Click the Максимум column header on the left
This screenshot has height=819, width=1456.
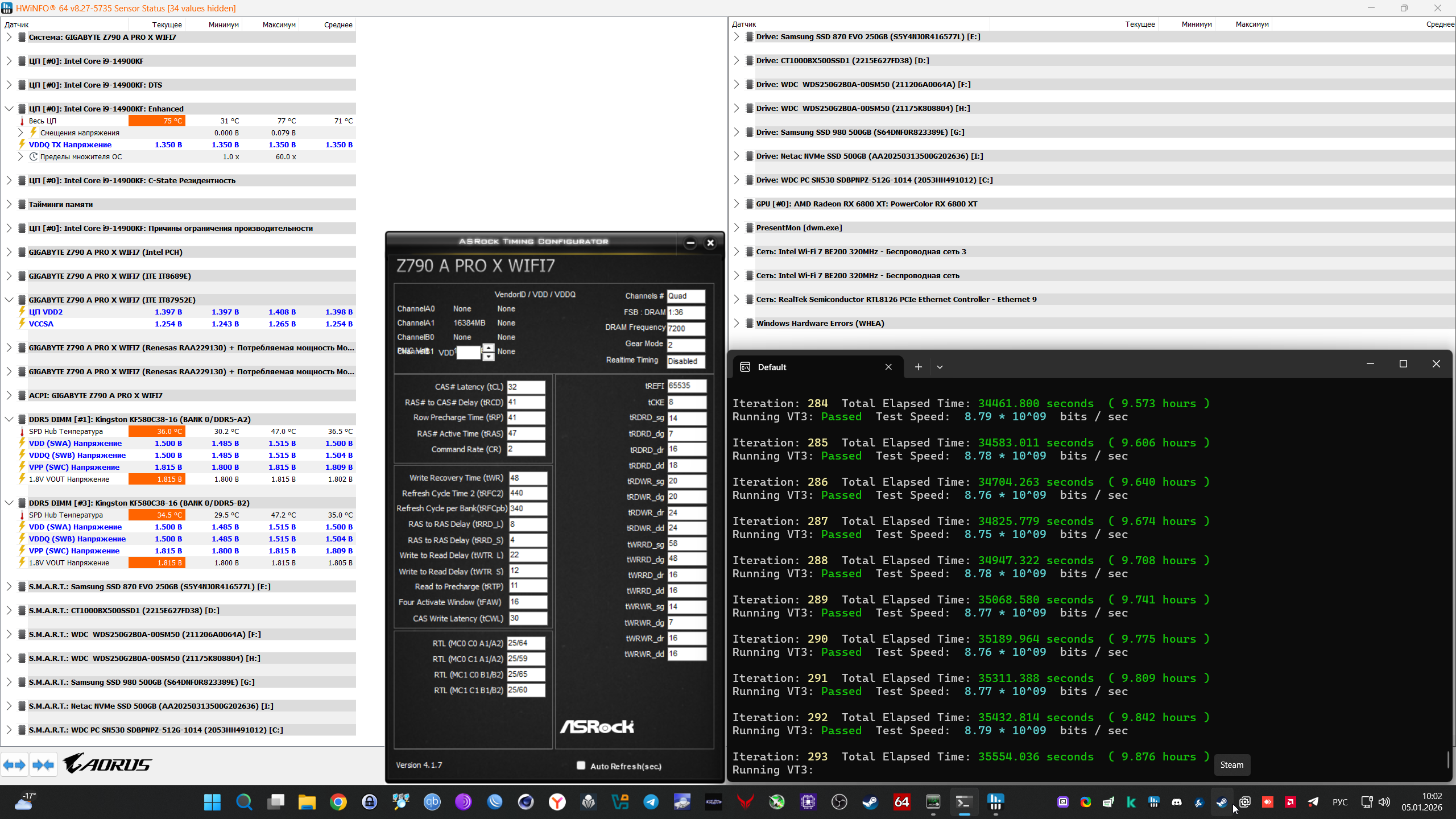pos(279,24)
